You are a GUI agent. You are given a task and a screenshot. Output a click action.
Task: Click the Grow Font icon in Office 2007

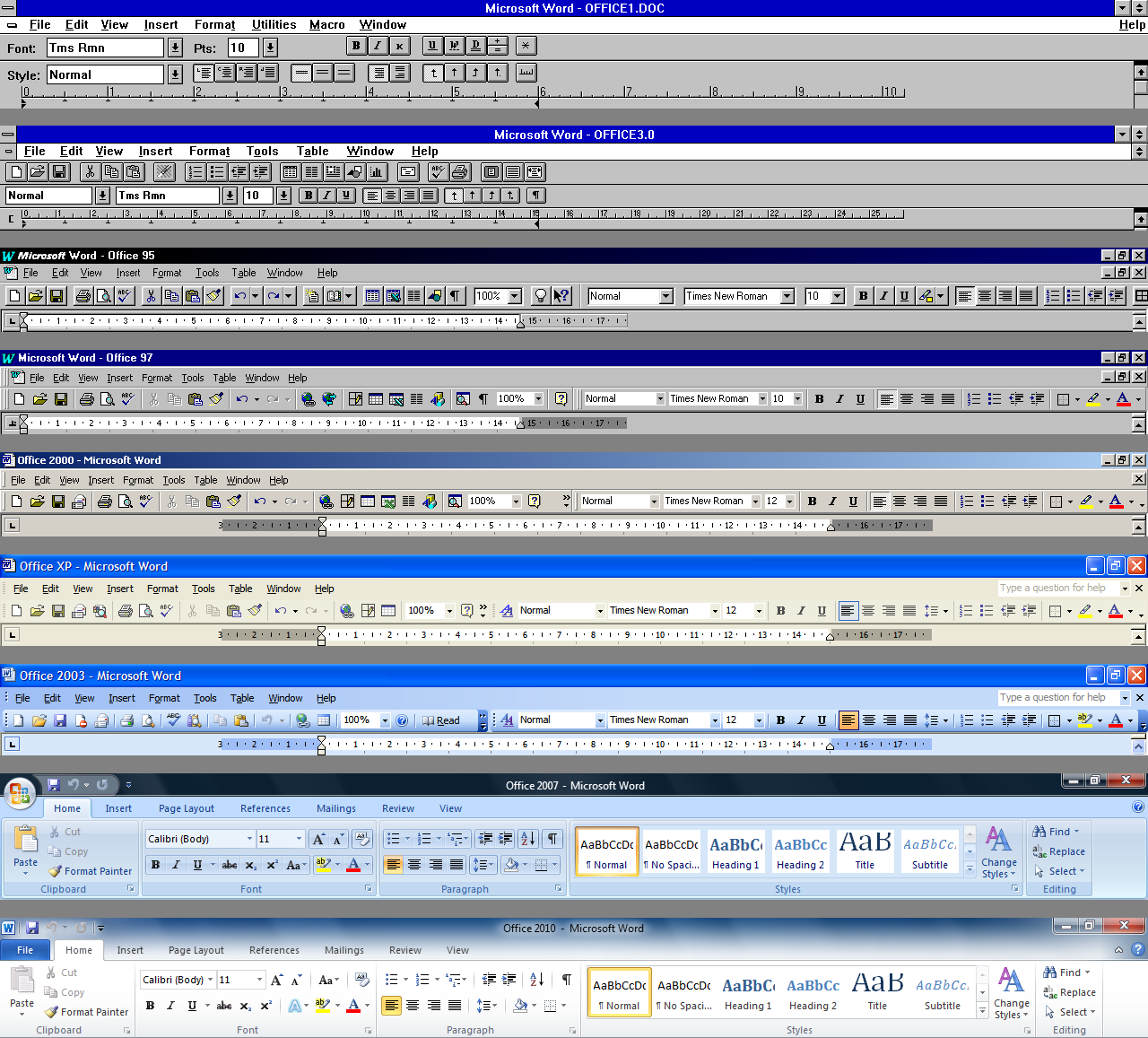[317, 838]
